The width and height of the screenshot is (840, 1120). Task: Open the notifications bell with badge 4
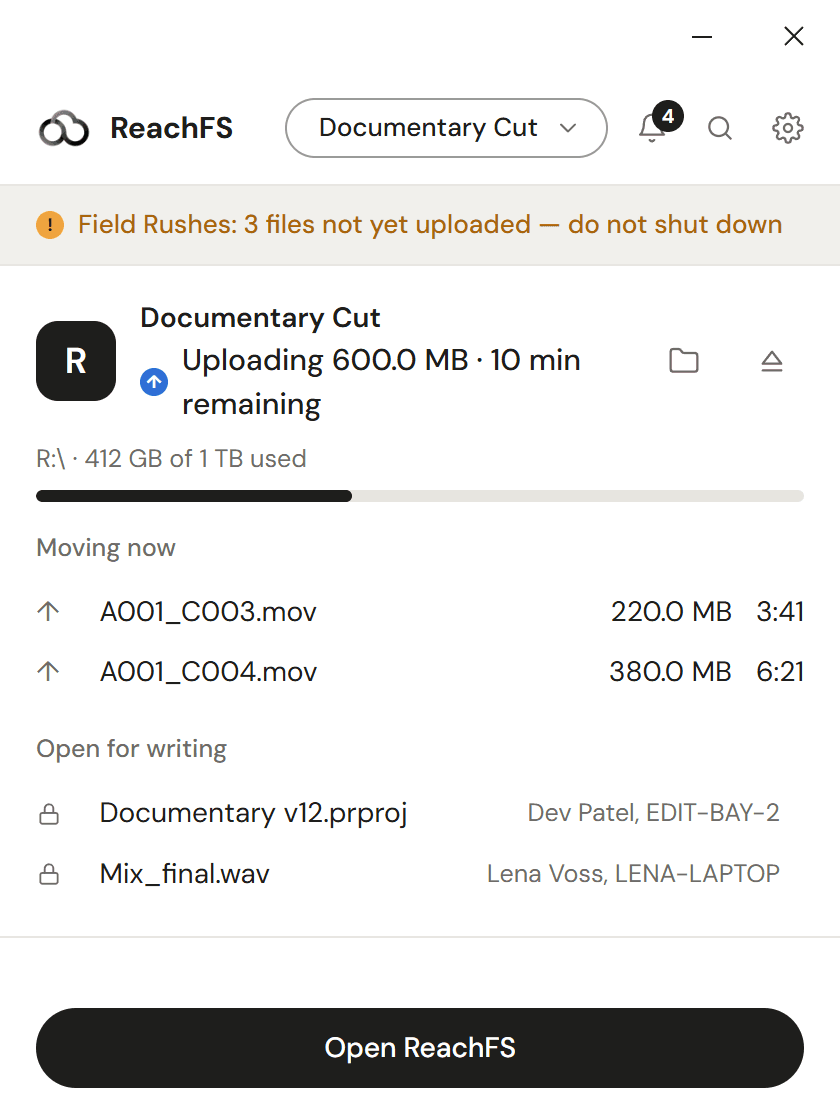pyautogui.click(x=659, y=124)
